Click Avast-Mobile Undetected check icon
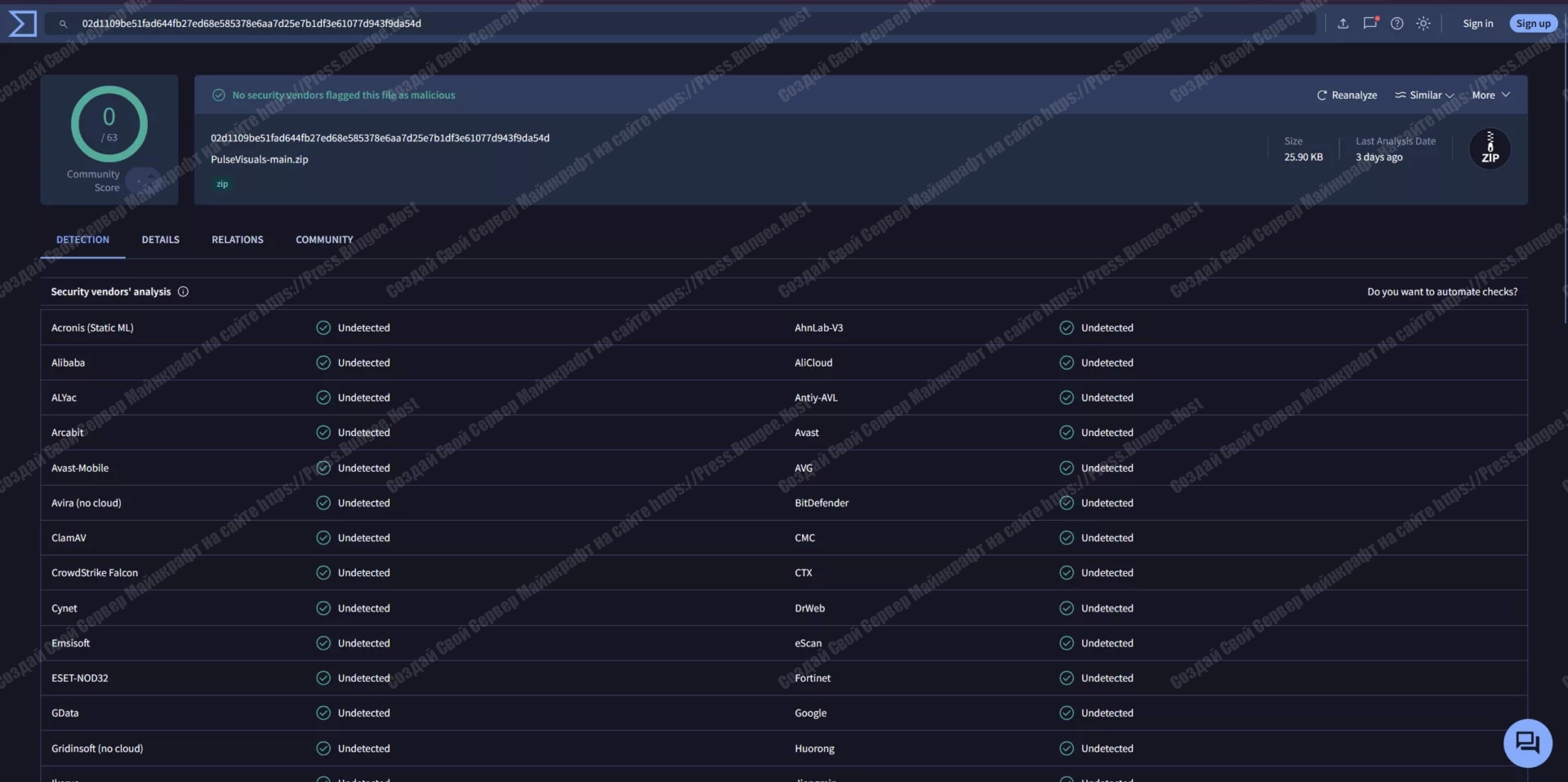 pyautogui.click(x=323, y=469)
